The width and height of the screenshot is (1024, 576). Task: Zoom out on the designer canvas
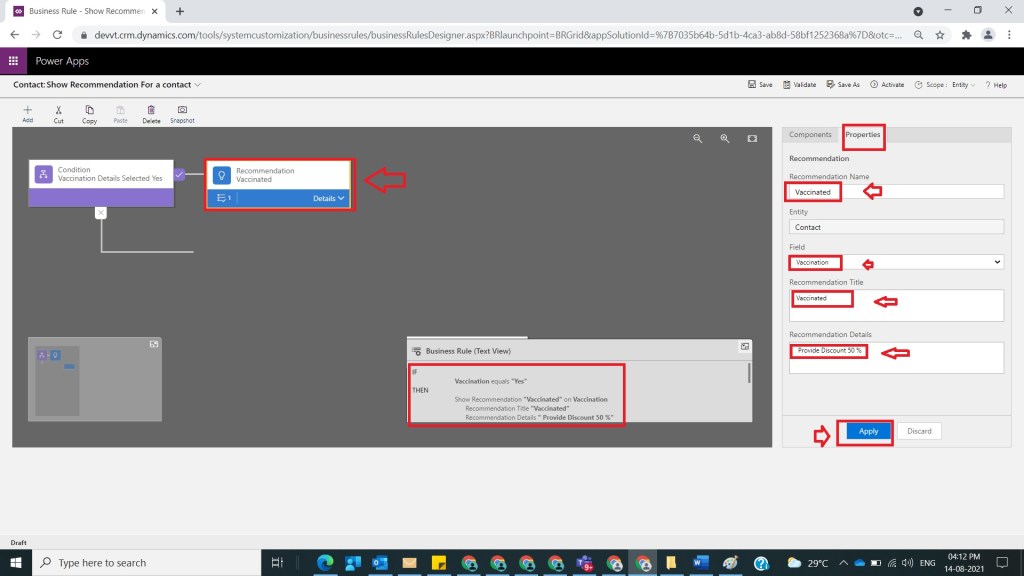(x=698, y=139)
